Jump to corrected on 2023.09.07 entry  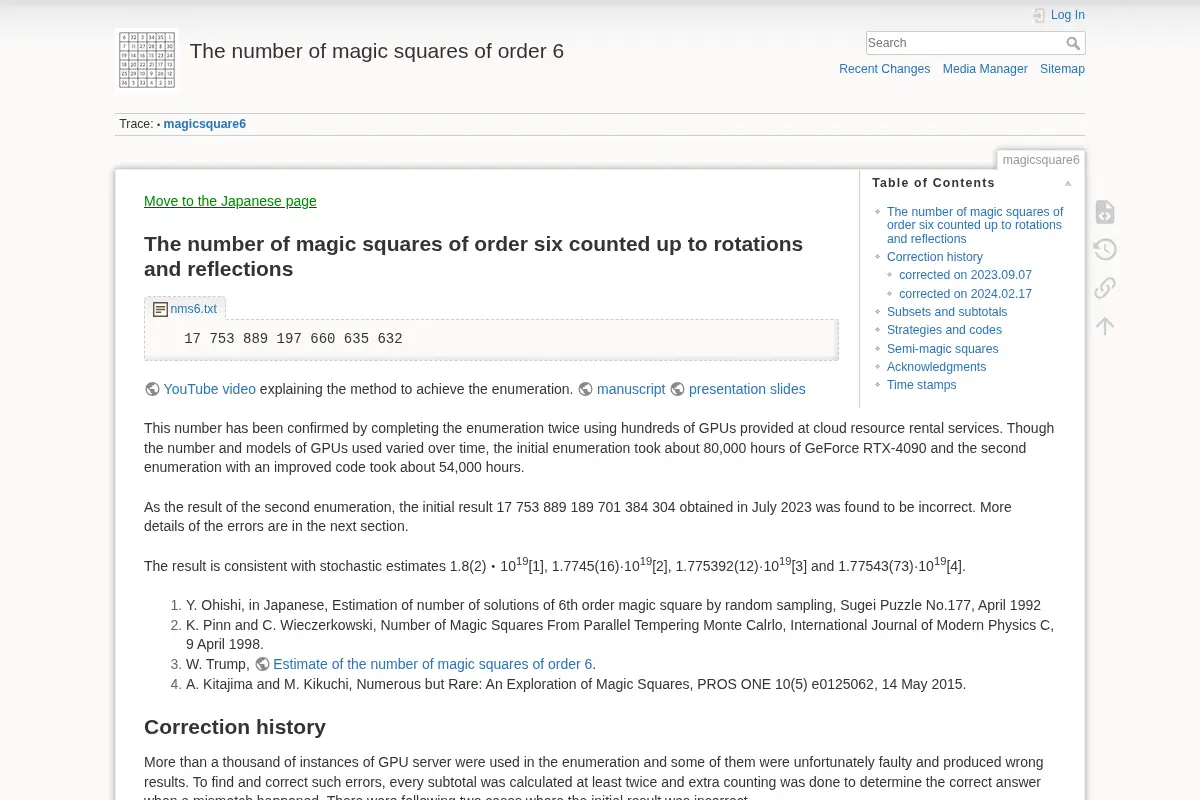(965, 275)
